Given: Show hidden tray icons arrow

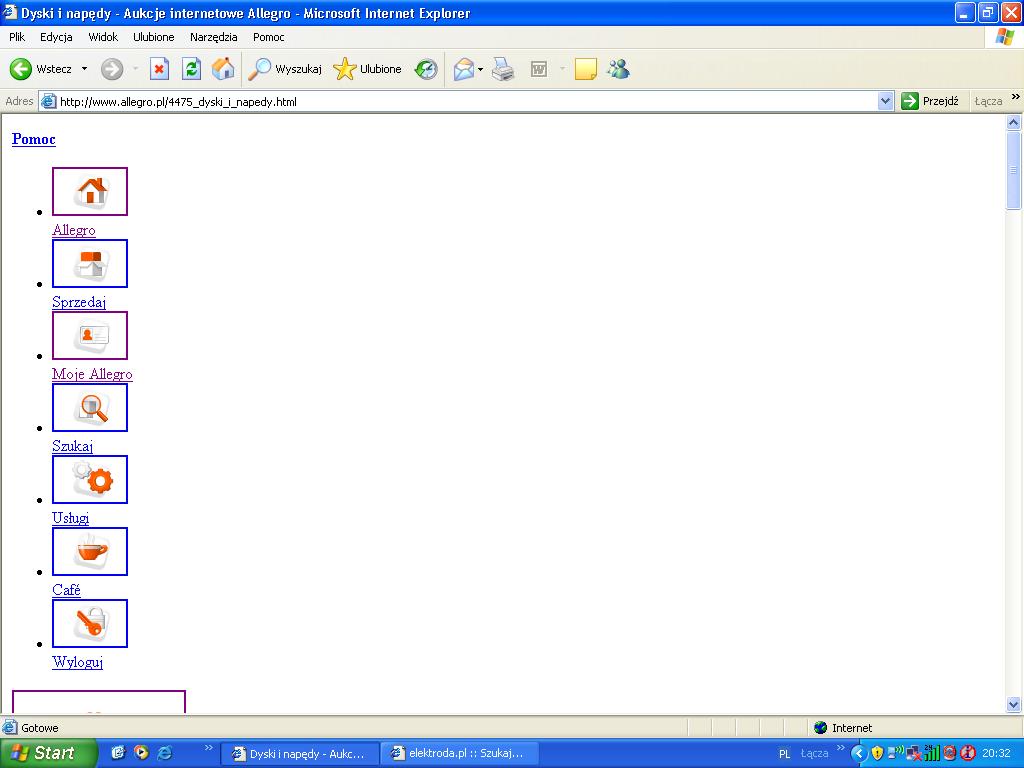Looking at the screenshot, I should (x=859, y=754).
